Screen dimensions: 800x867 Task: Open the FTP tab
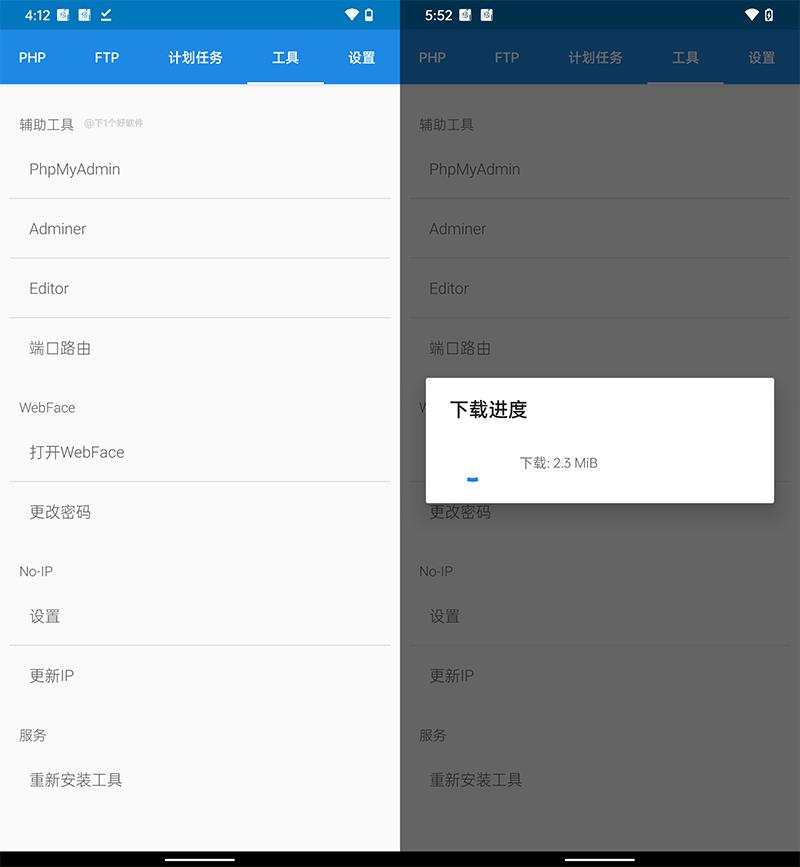pyautogui.click(x=107, y=57)
